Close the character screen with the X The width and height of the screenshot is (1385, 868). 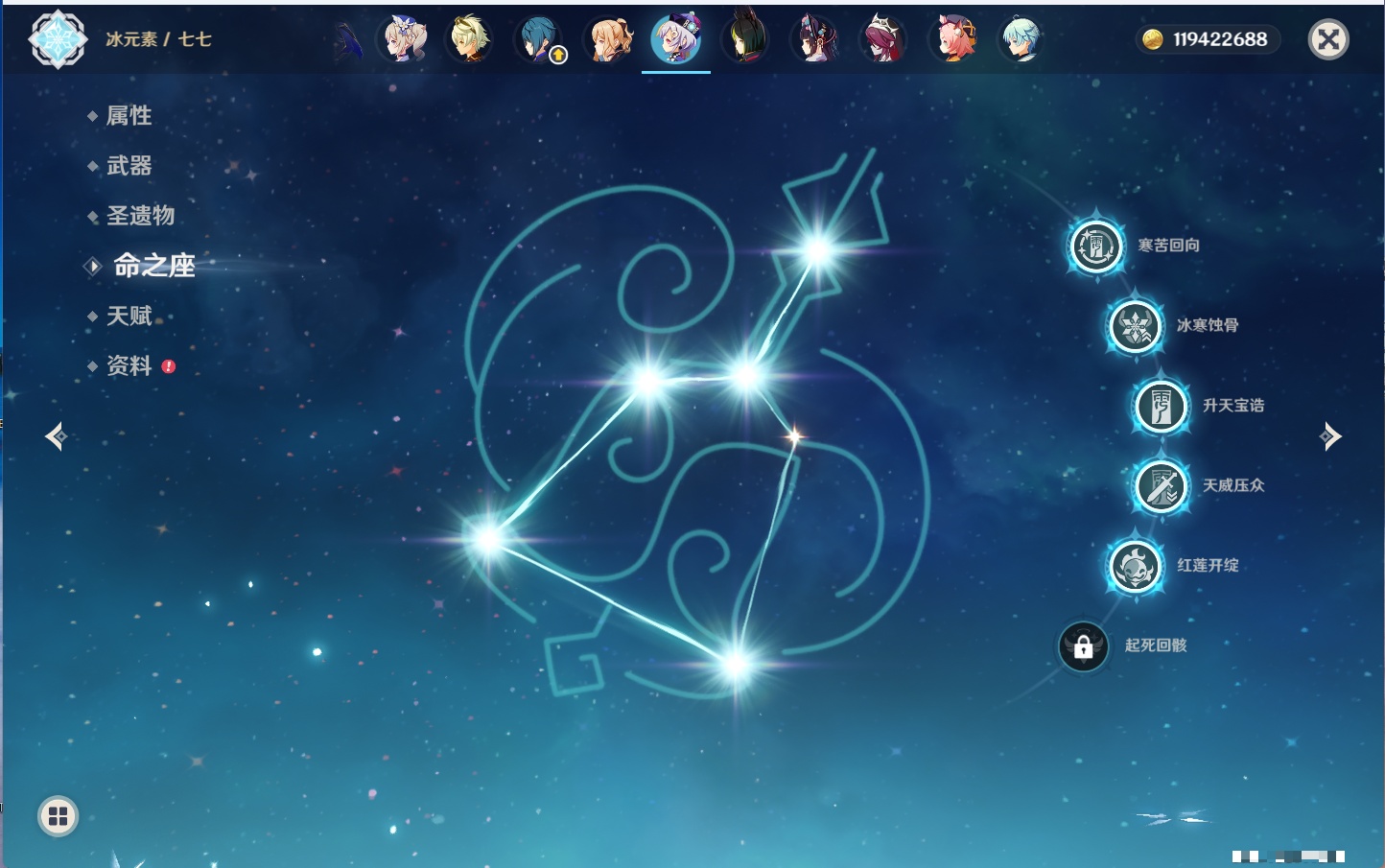pyautogui.click(x=1328, y=39)
